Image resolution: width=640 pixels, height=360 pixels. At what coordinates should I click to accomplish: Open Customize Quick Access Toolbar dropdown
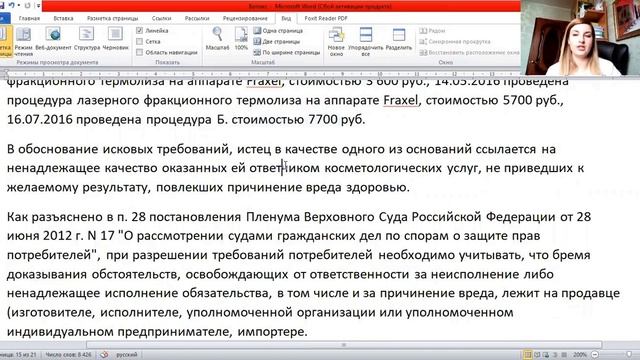38,6
